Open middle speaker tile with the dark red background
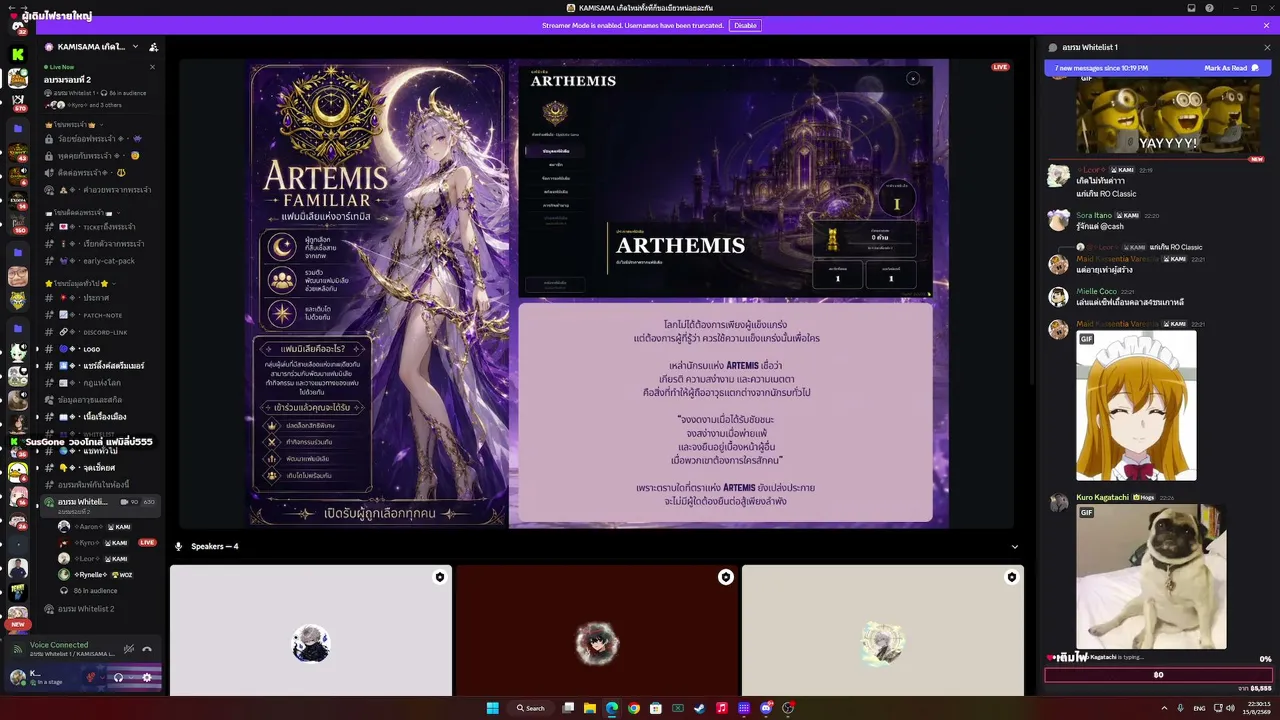1280x720 pixels. 597,630
